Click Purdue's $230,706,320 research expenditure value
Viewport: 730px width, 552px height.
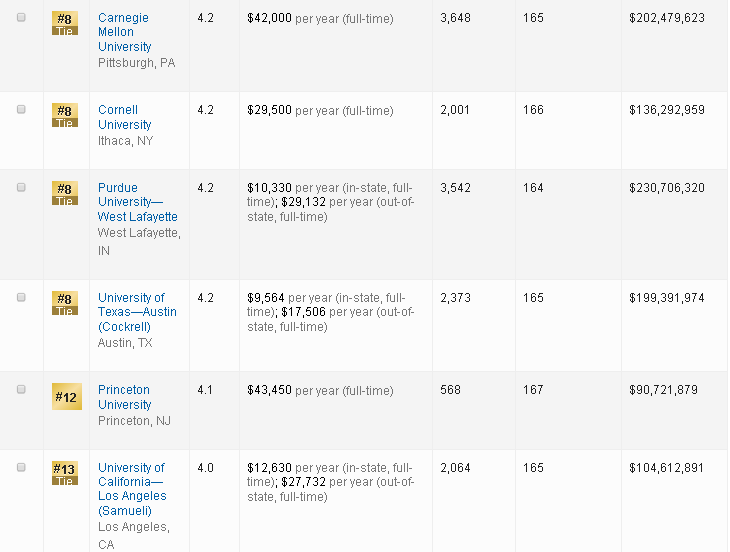[x=666, y=188]
